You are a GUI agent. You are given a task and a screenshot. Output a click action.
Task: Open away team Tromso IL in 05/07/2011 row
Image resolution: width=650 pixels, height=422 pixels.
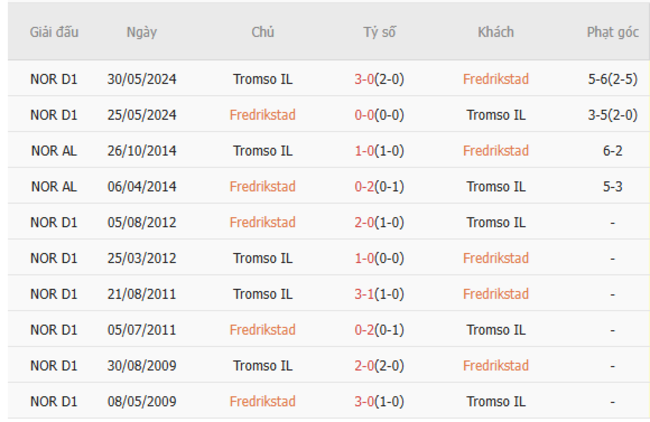click(x=496, y=330)
